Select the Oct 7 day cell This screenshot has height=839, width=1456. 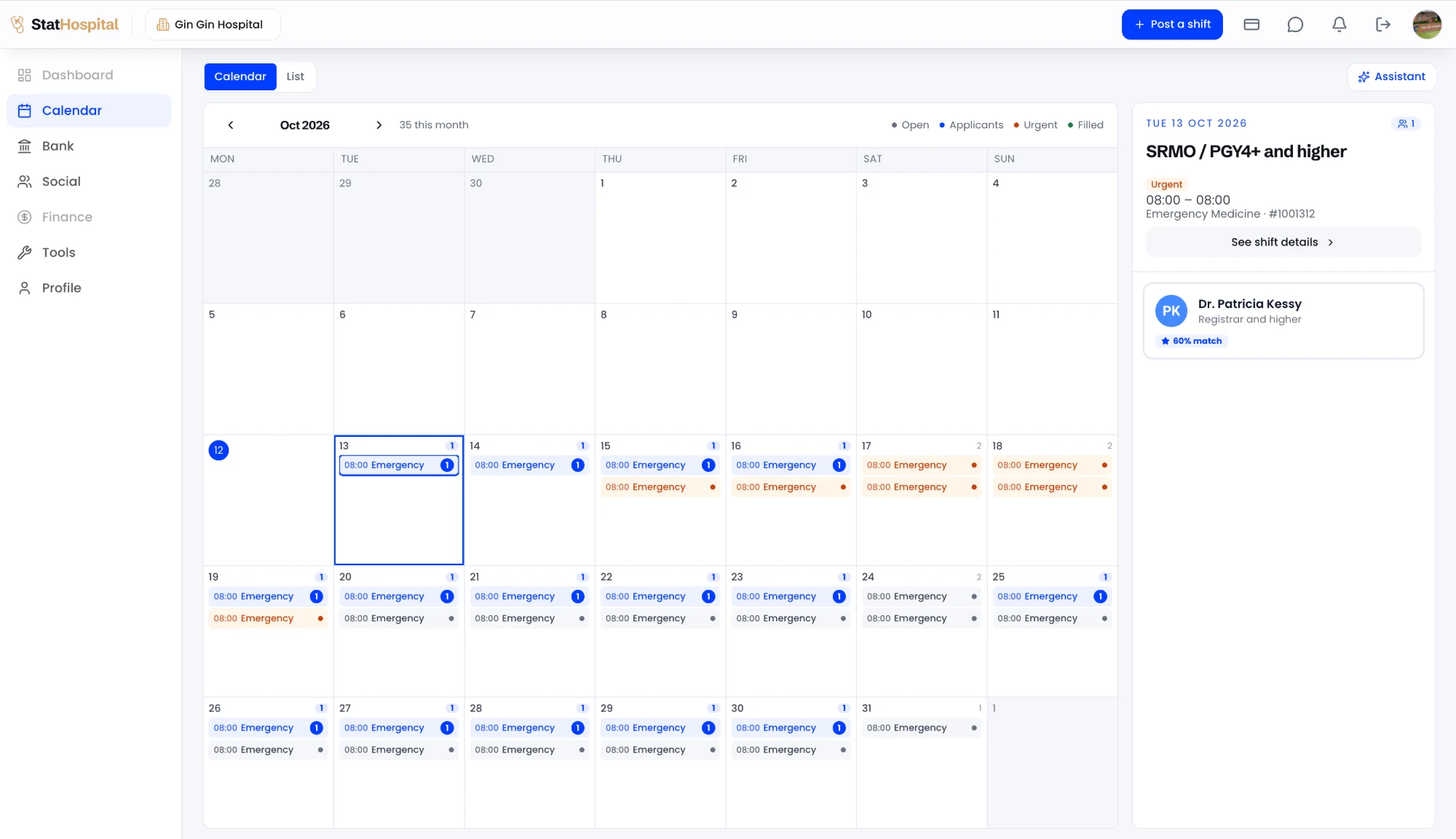(529, 369)
